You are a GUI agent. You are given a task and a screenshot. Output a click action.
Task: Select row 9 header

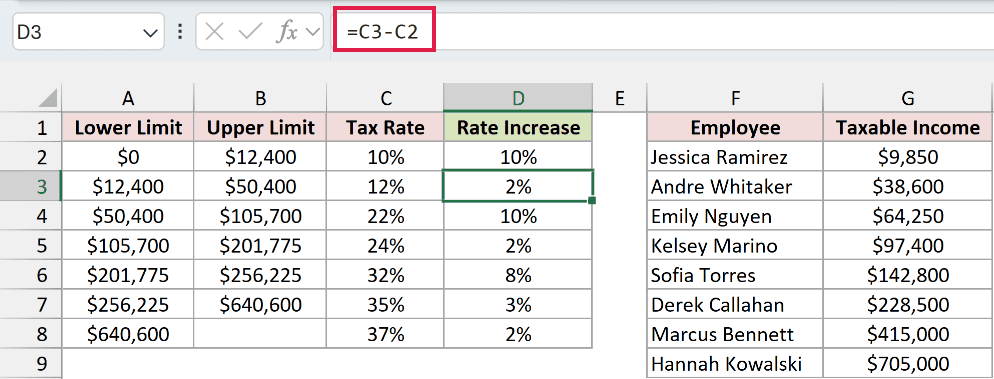pyautogui.click(x=30, y=363)
